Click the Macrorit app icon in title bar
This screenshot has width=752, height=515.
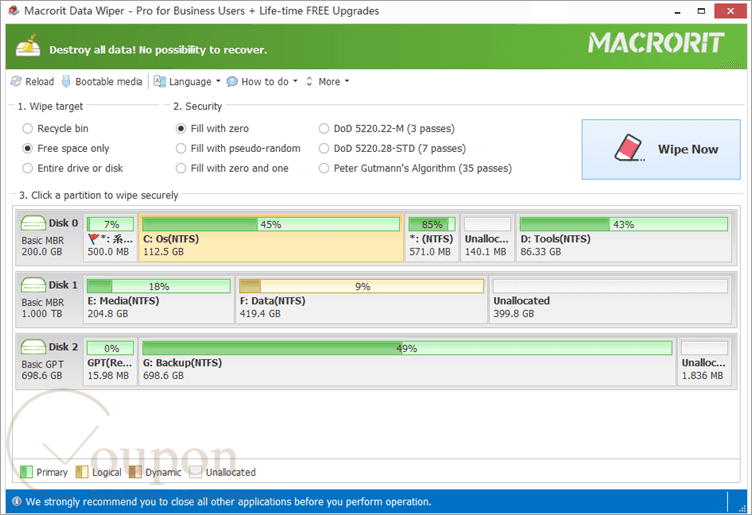(13, 11)
